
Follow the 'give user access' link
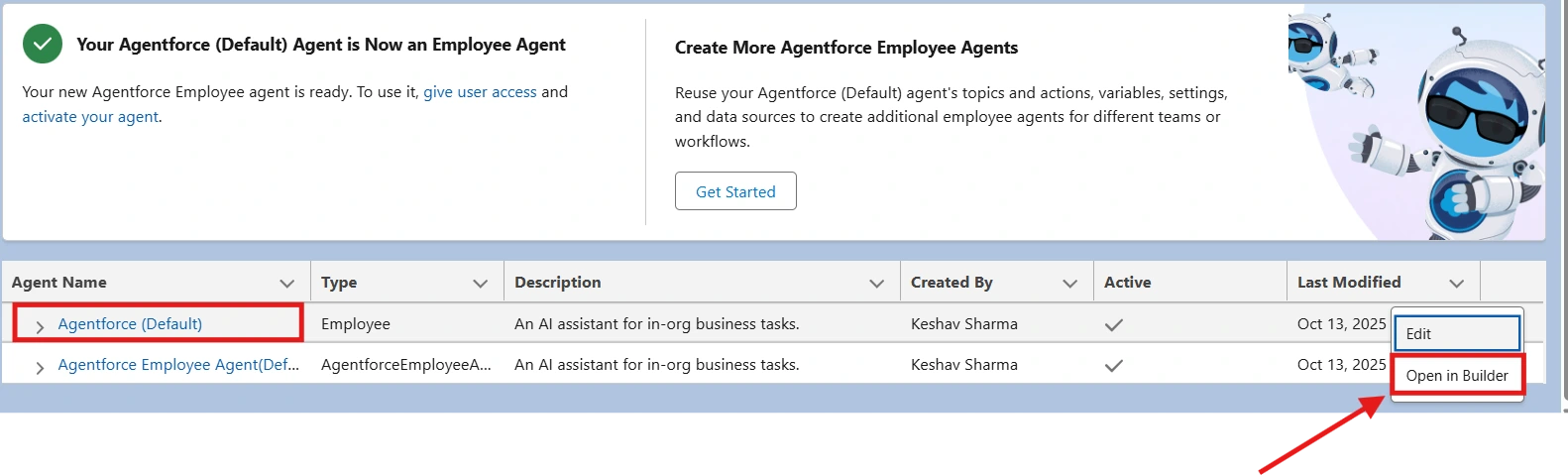(x=480, y=92)
